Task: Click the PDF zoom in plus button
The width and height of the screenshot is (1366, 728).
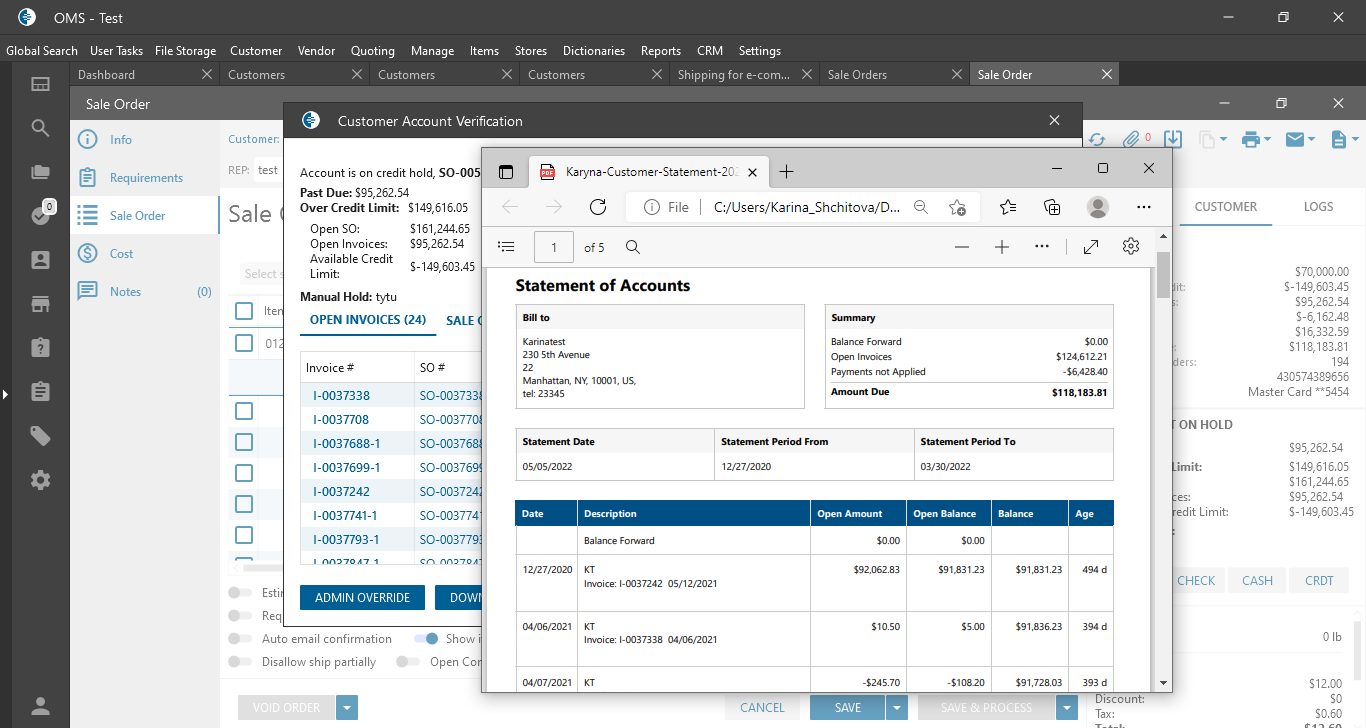Action: tap(1001, 247)
